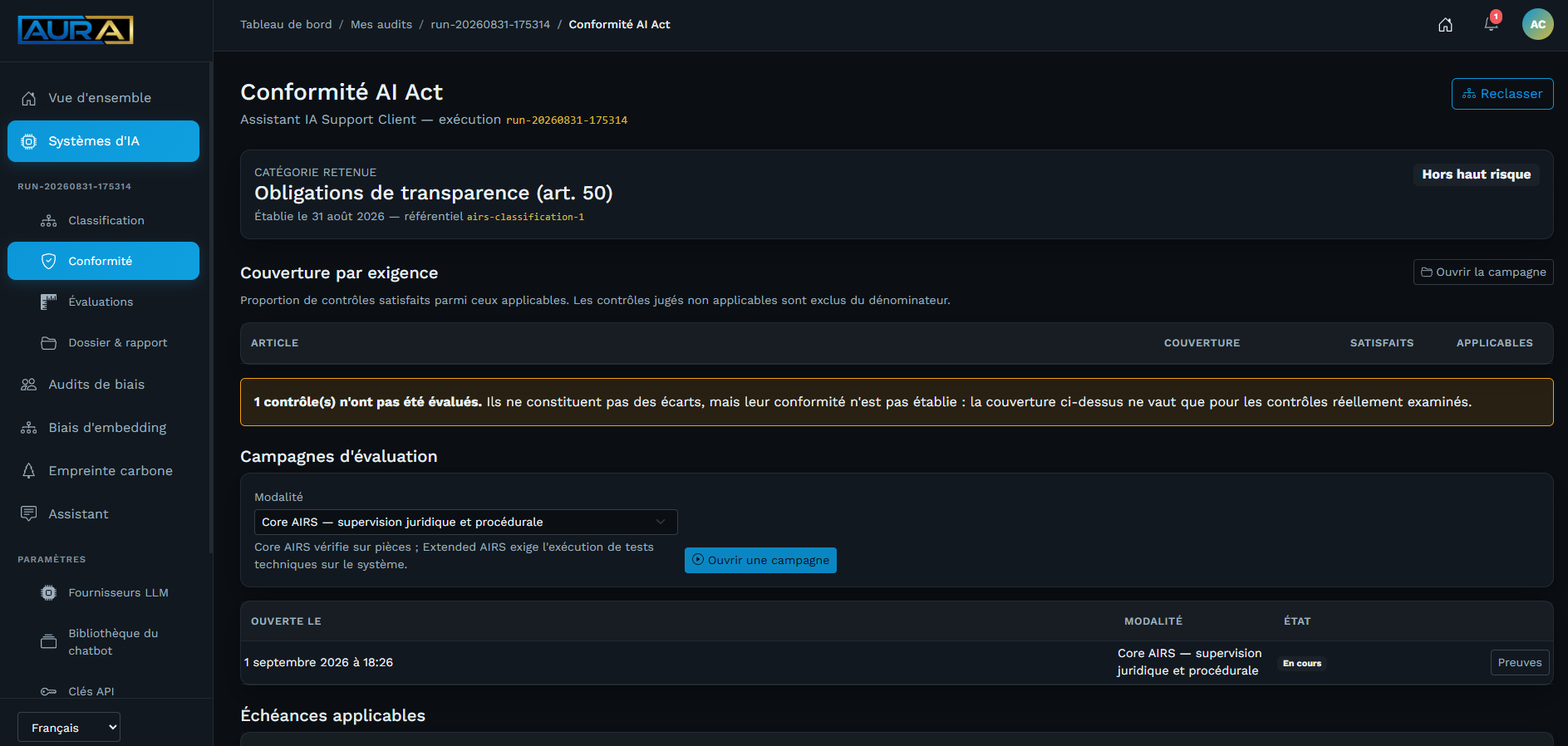Click the Reclasser button
This screenshot has width=1568, height=746.
click(1502, 94)
